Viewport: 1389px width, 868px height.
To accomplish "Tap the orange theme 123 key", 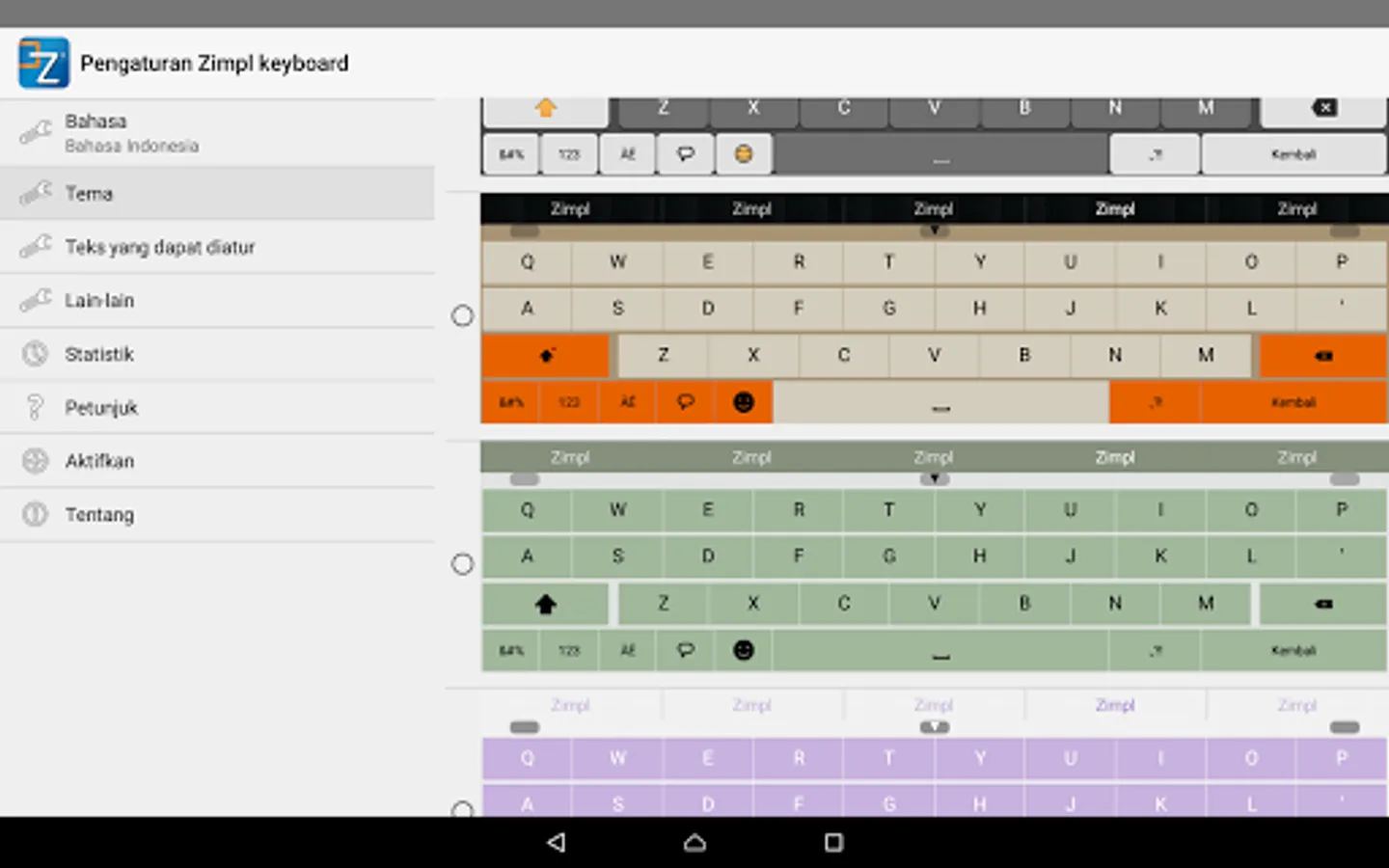I will click(569, 402).
